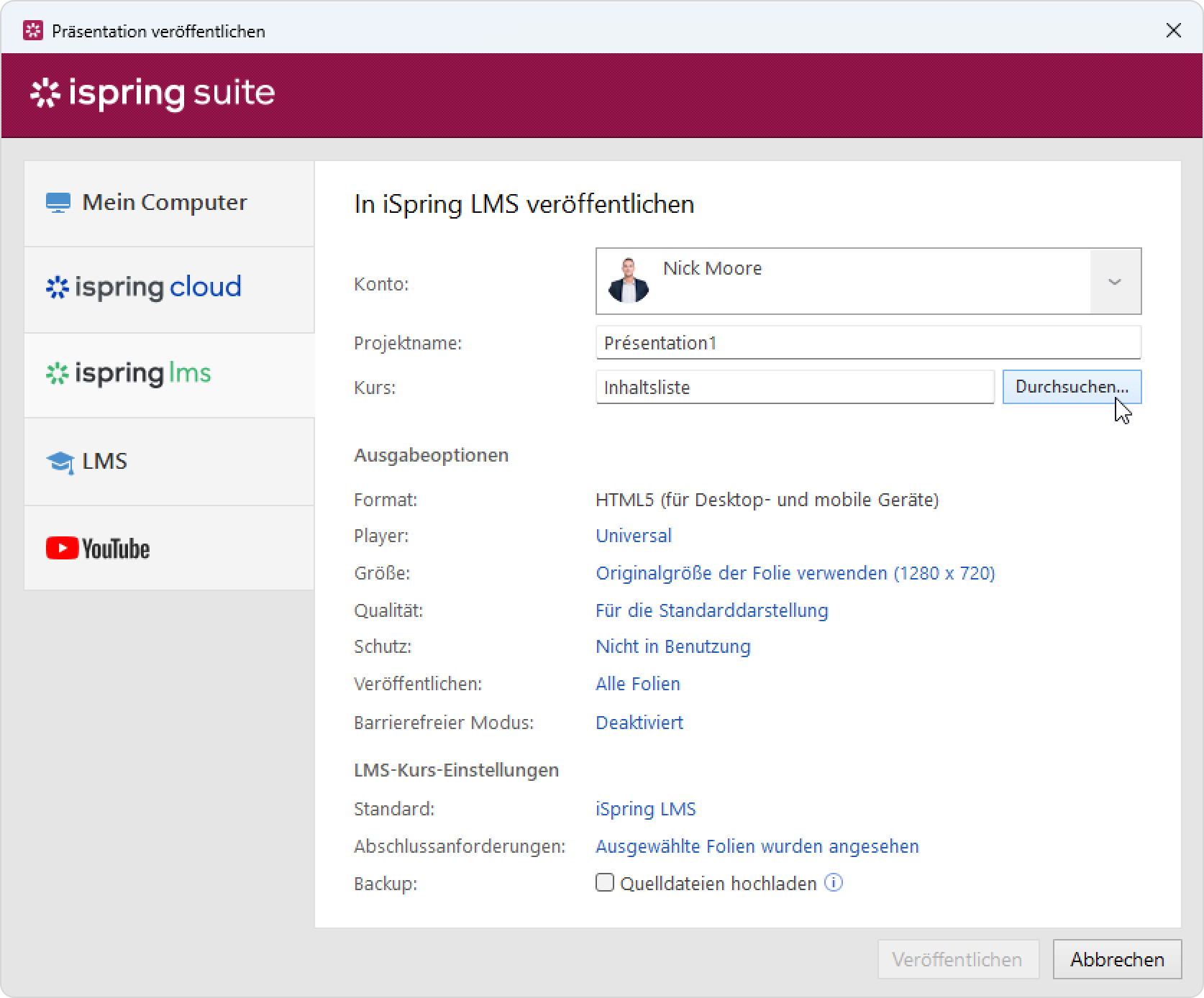Open Schutz setting Nicht in Benutzung
The width and height of the screenshot is (1204, 998).
pyautogui.click(x=673, y=646)
